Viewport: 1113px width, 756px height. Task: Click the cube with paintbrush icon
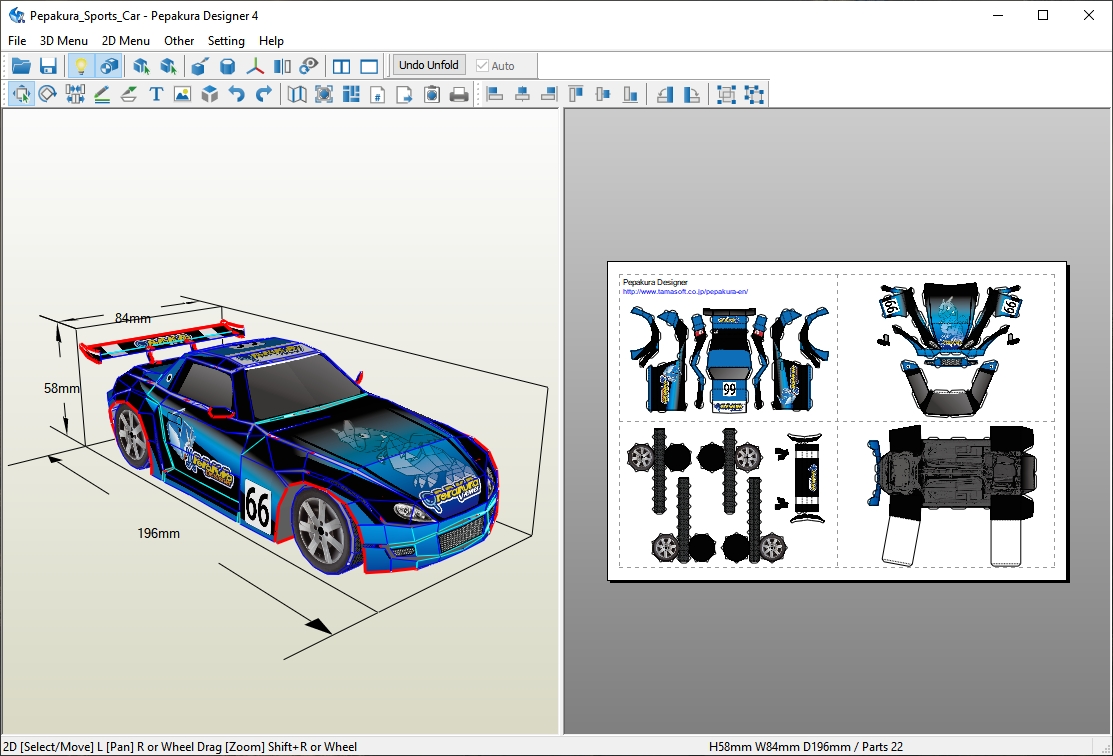pyautogui.click(x=199, y=66)
